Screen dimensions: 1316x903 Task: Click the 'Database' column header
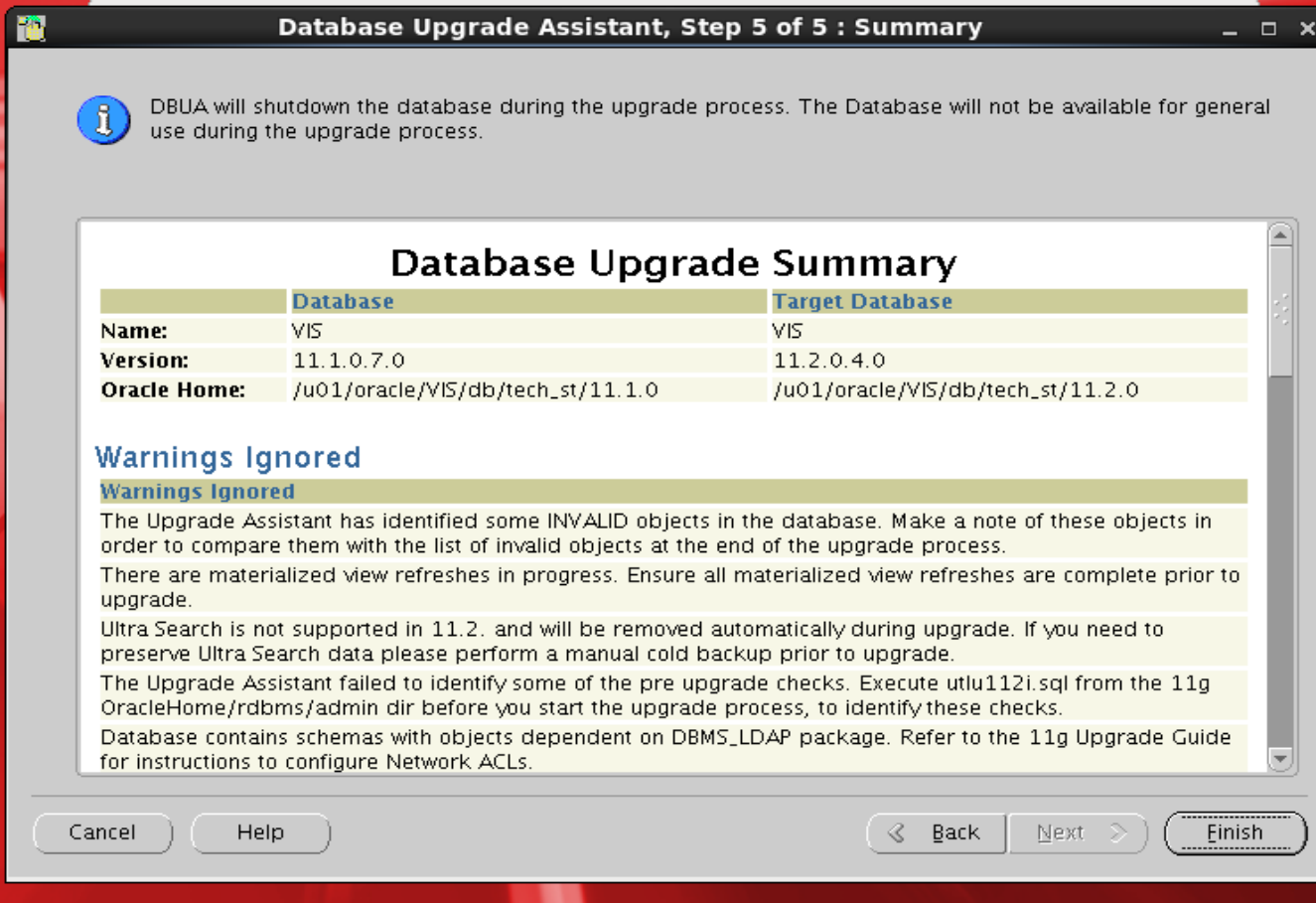(343, 301)
